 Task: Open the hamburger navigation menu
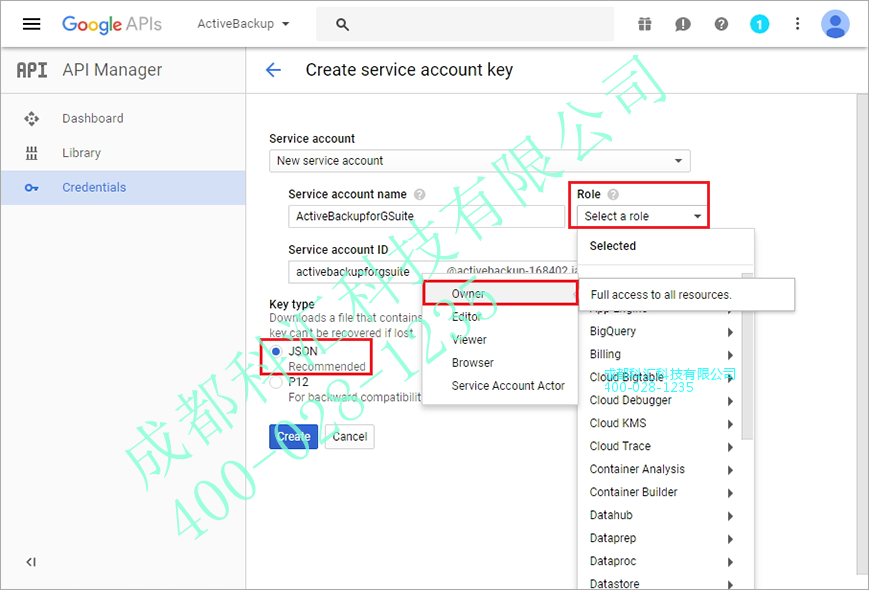[31, 24]
